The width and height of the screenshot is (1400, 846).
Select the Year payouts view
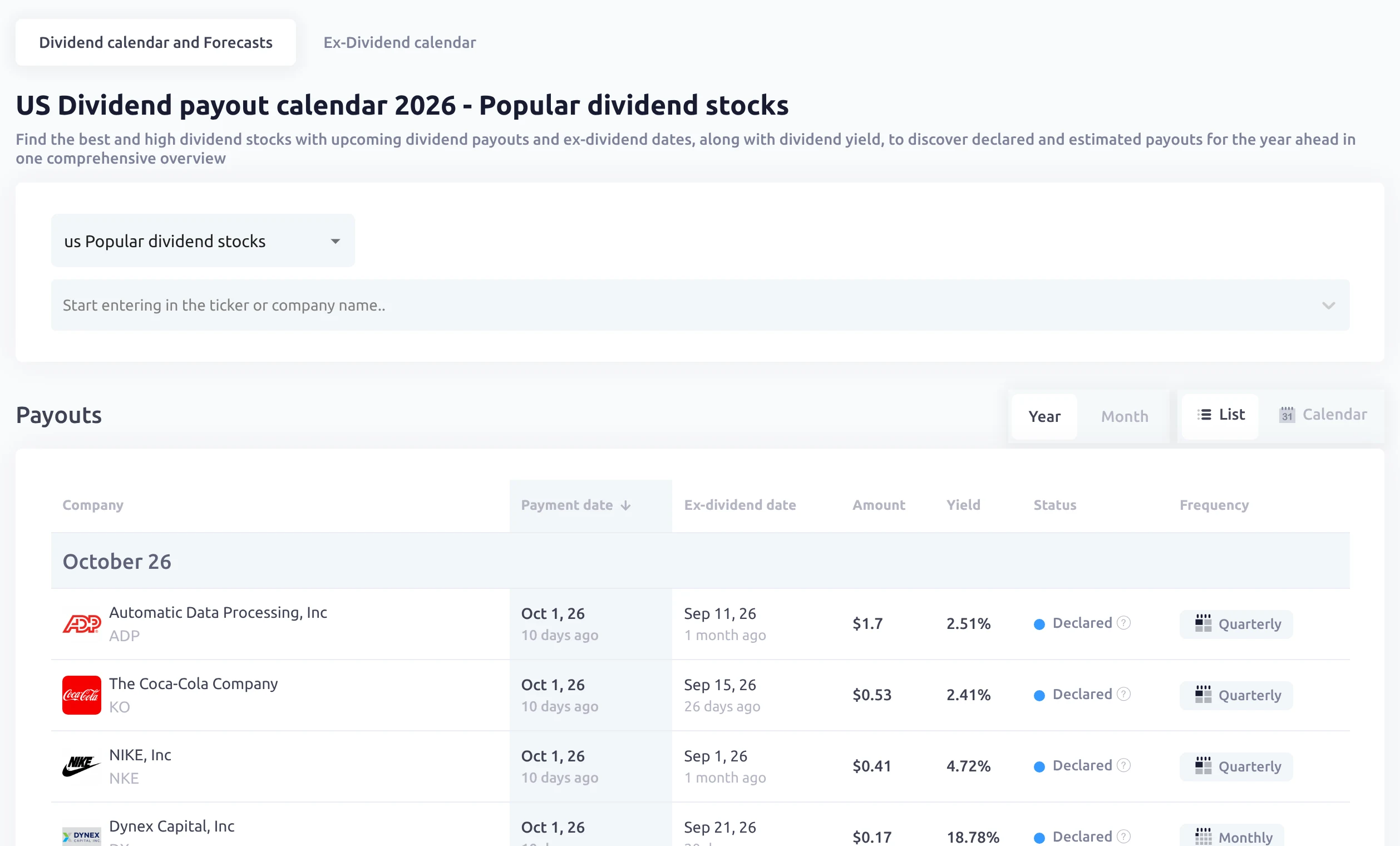pyautogui.click(x=1044, y=416)
